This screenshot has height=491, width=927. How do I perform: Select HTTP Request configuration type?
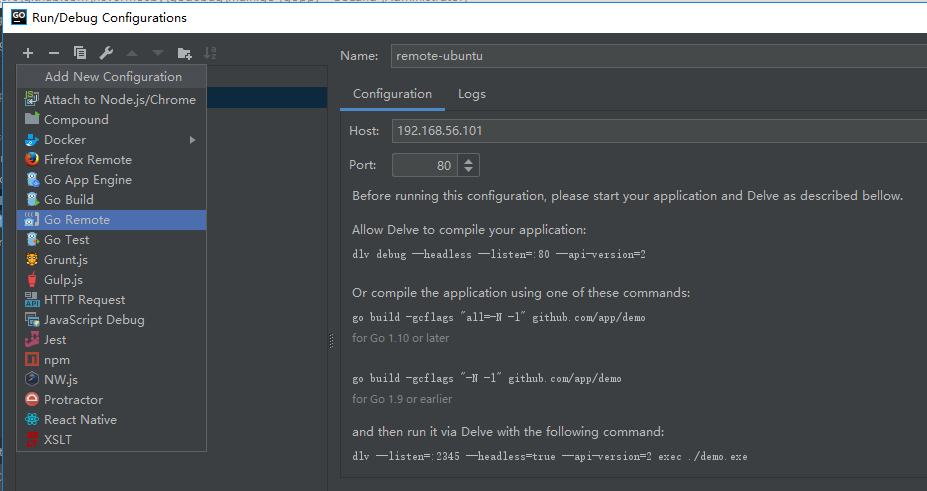coord(85,300)
